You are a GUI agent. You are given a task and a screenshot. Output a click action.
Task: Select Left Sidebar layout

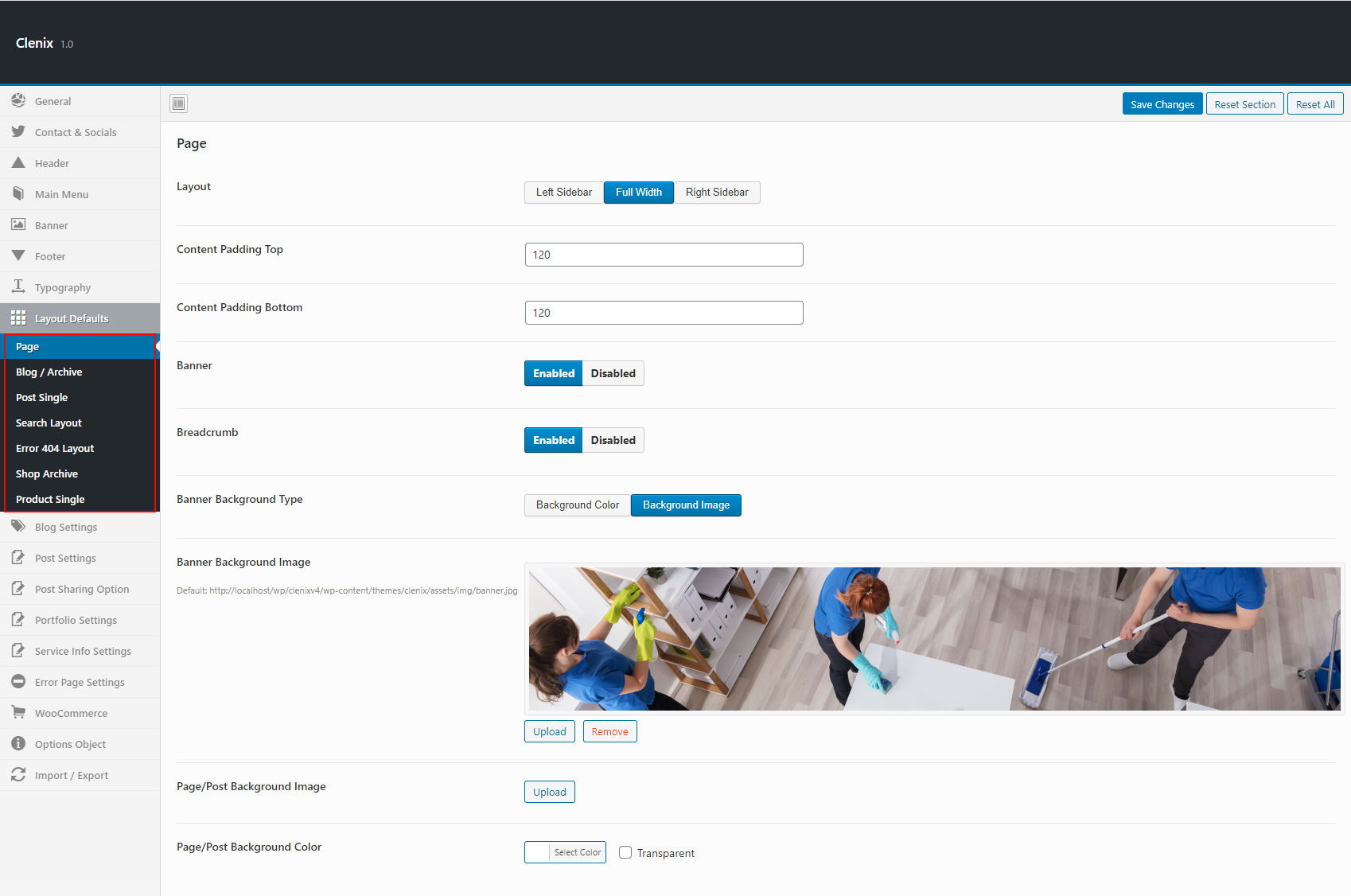(564, 193)
